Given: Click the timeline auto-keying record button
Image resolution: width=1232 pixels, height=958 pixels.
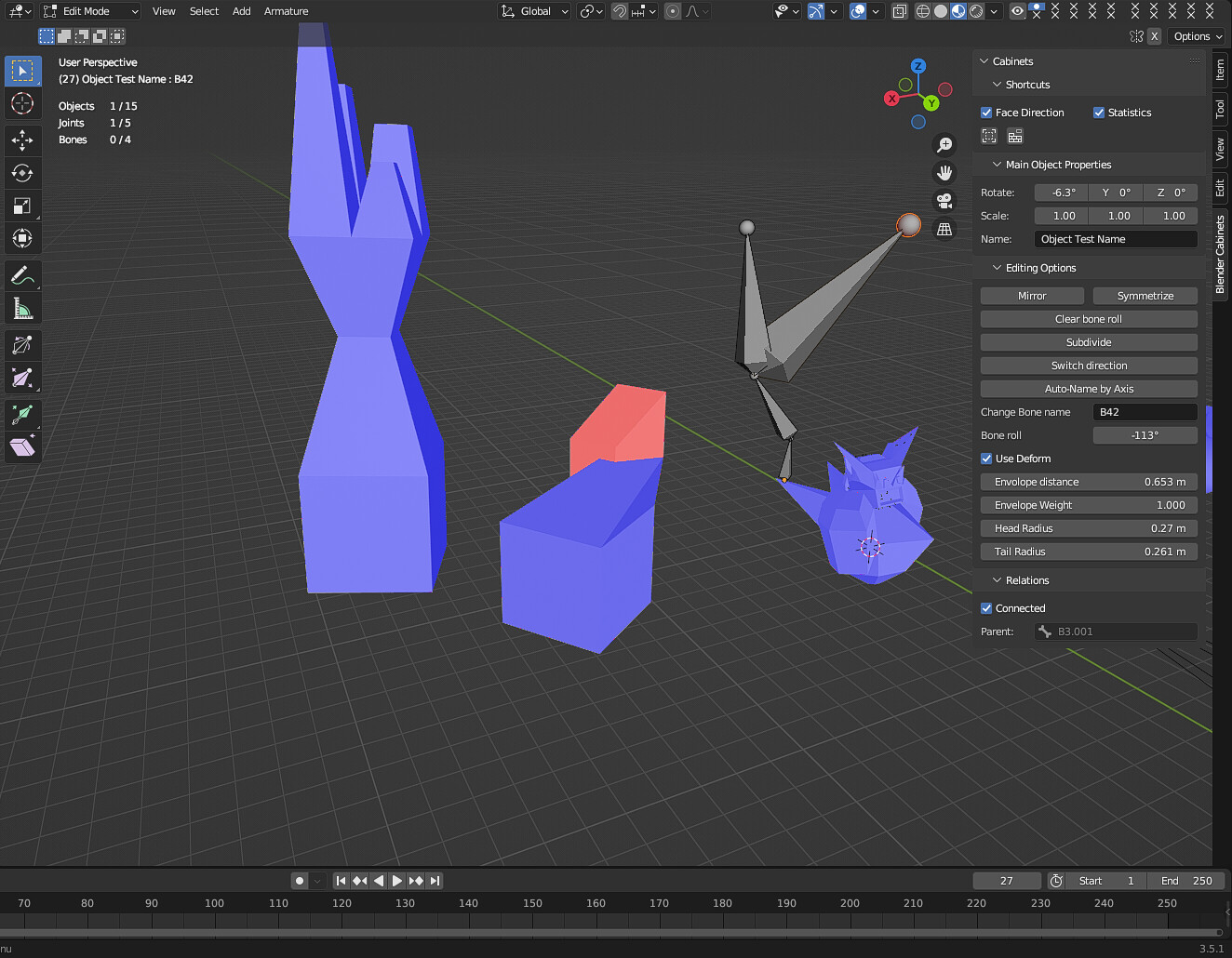Looking at the screenshot, I should (300, 881).
